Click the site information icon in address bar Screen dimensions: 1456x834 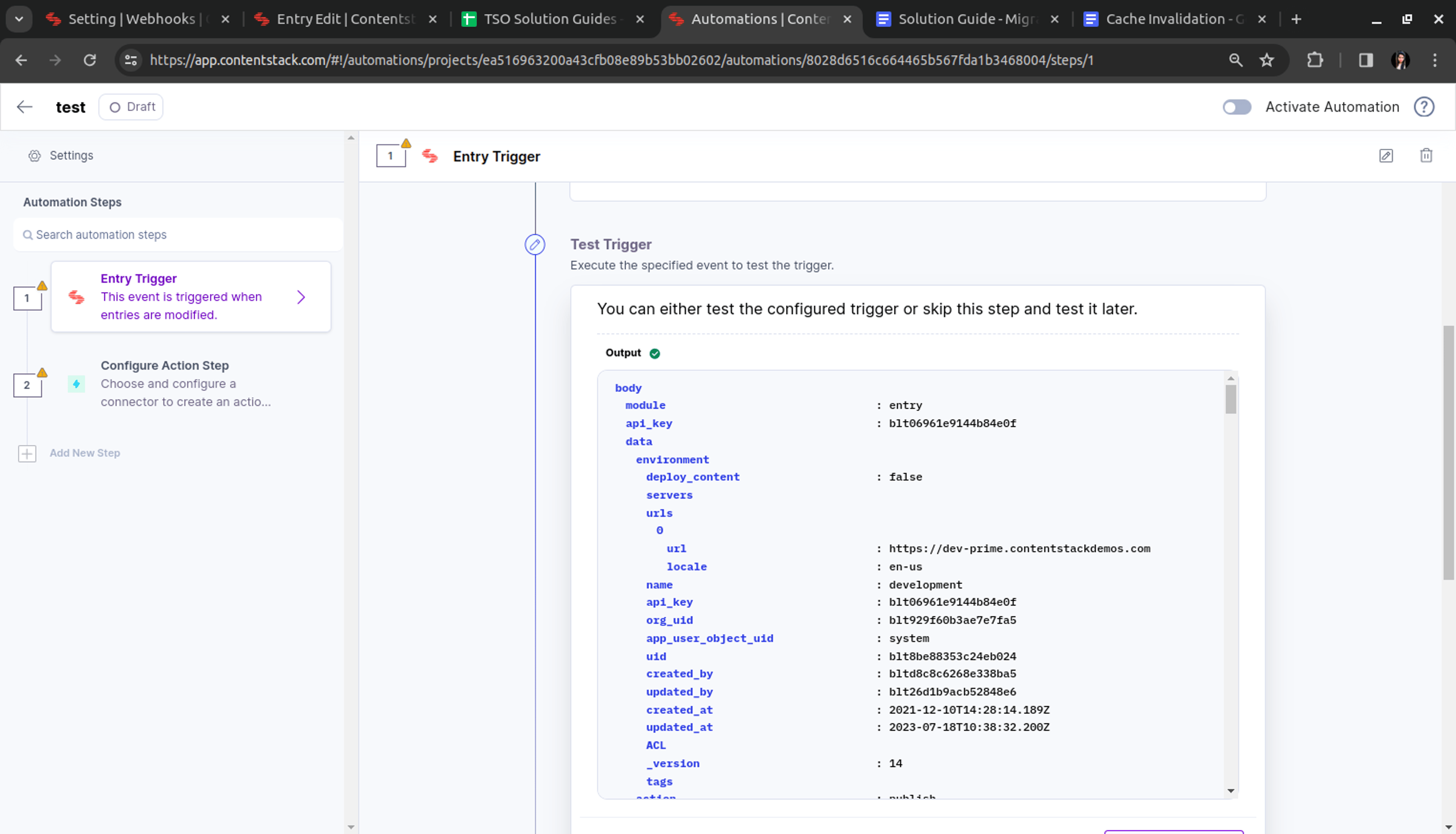click(x=131, y=60)
